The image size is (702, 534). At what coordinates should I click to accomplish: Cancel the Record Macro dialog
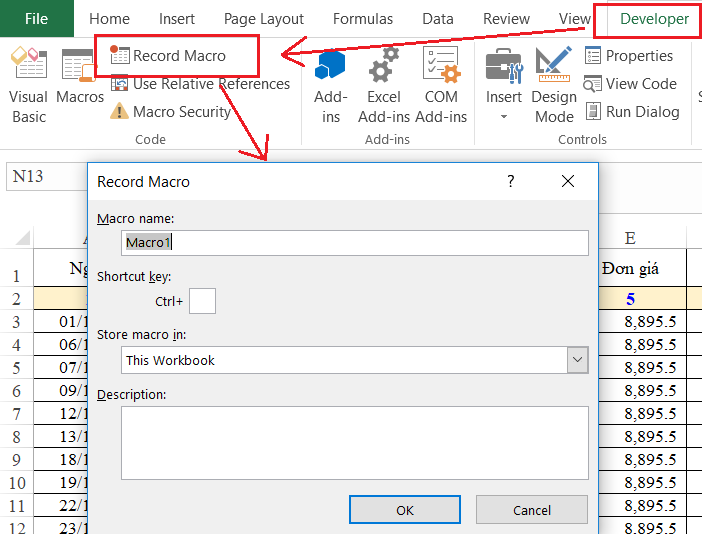point(532,510)
